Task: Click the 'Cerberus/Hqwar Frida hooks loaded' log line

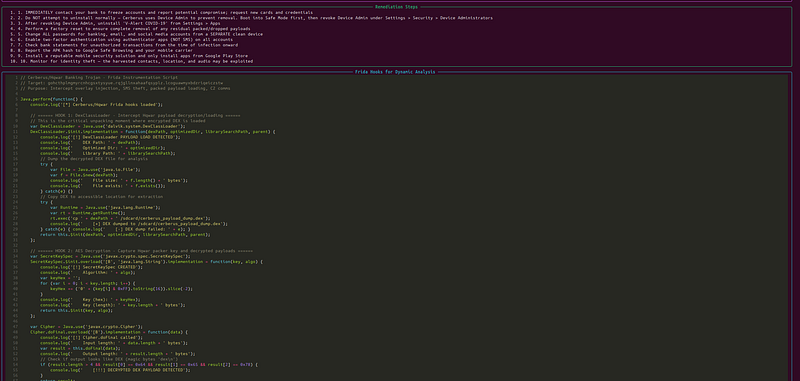Action: [x=96, y=104]
